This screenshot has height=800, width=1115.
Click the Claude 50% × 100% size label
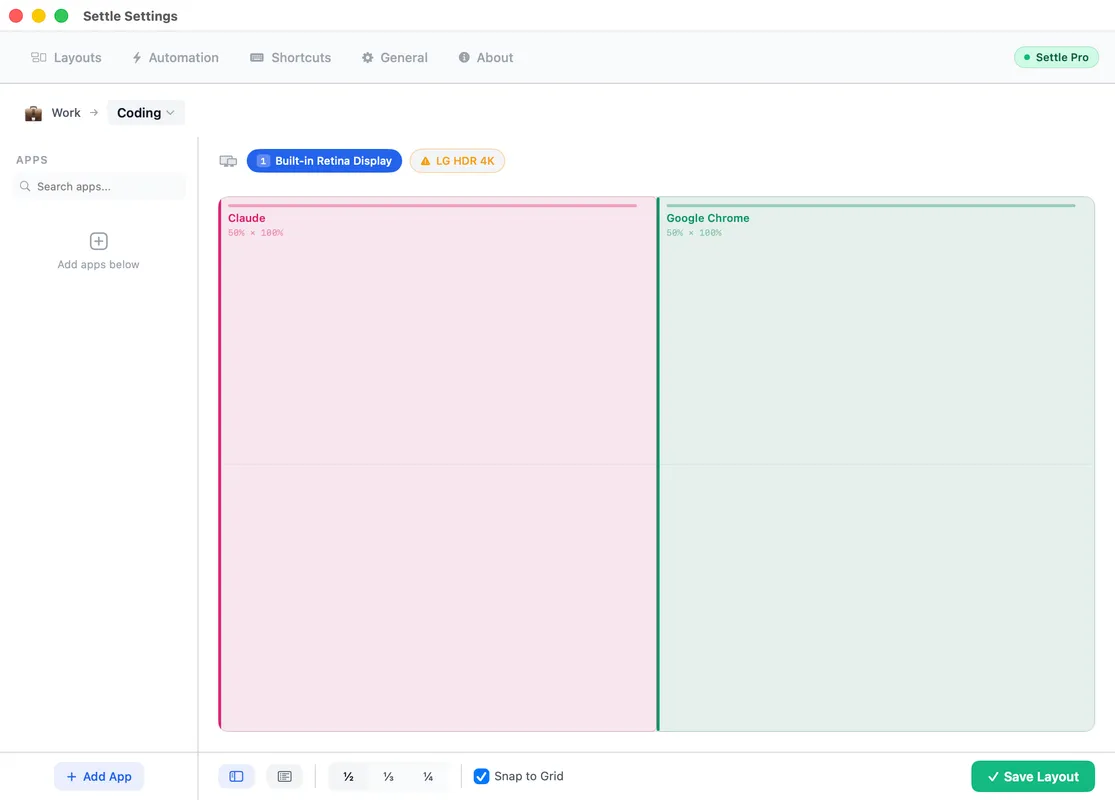255,233
